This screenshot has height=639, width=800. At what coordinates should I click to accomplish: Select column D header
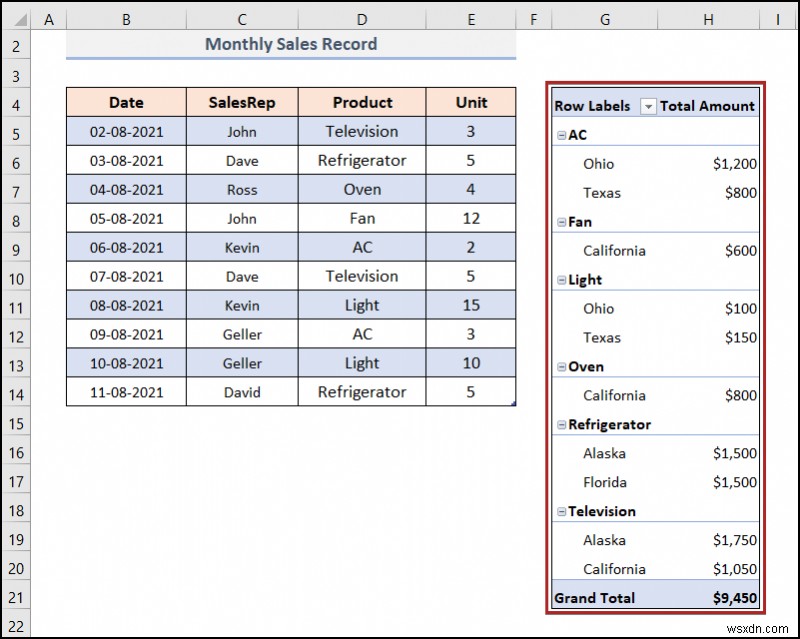tap(362, 19)
